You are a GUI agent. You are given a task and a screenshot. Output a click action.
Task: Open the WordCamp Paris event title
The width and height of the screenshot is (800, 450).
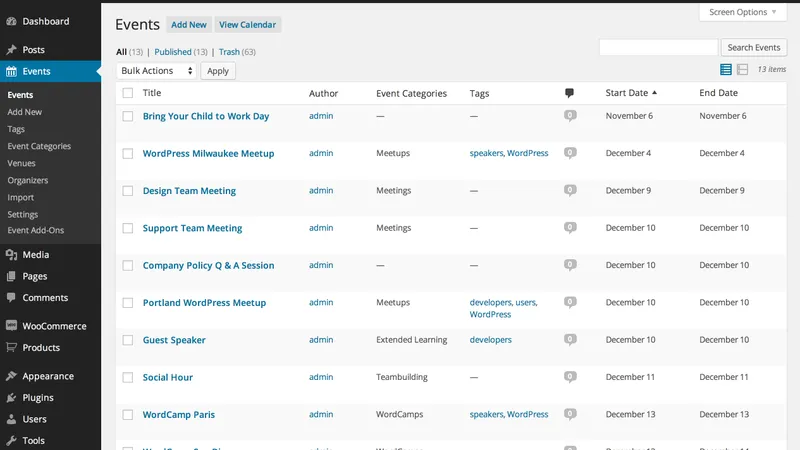point(179,415)
